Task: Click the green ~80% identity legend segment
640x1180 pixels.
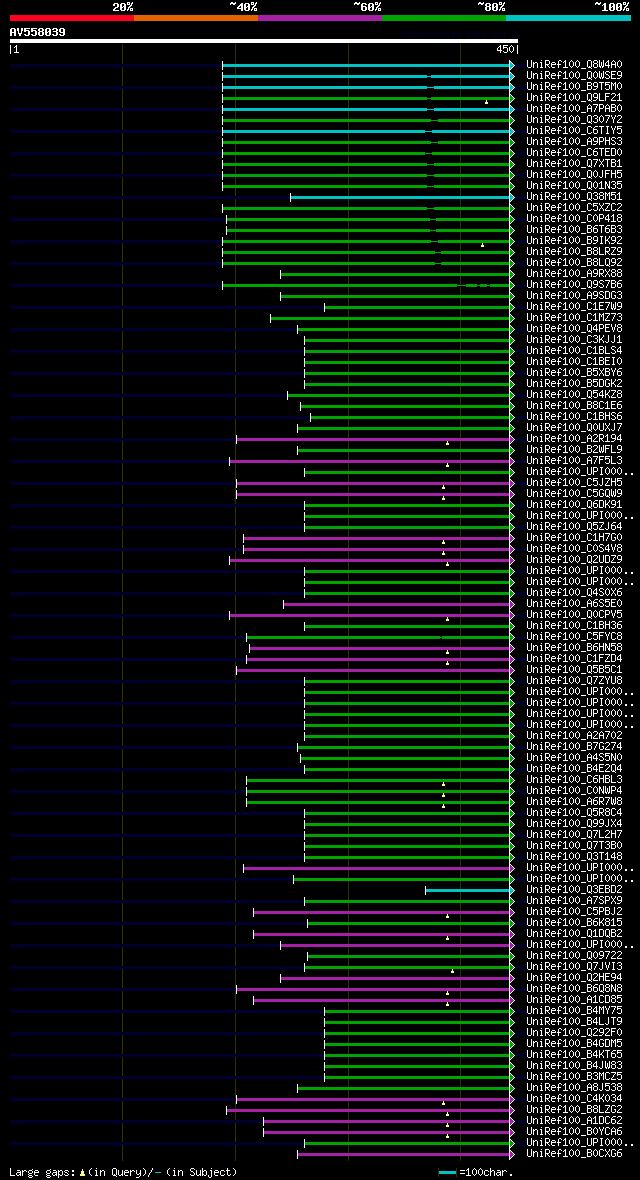Action: pos(444,17)
